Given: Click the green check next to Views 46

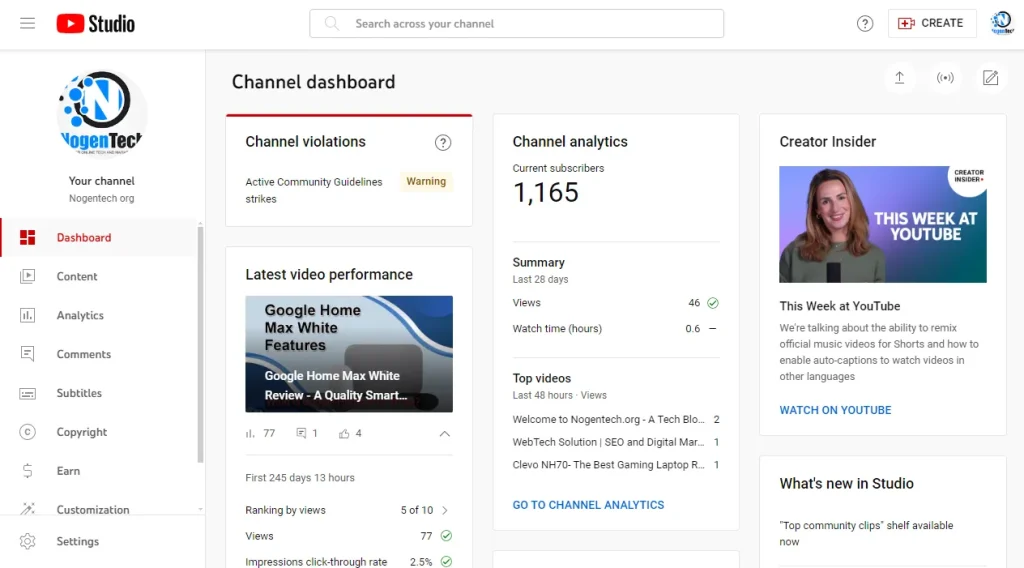Looking at the screenshot, I should click(712, 303).
